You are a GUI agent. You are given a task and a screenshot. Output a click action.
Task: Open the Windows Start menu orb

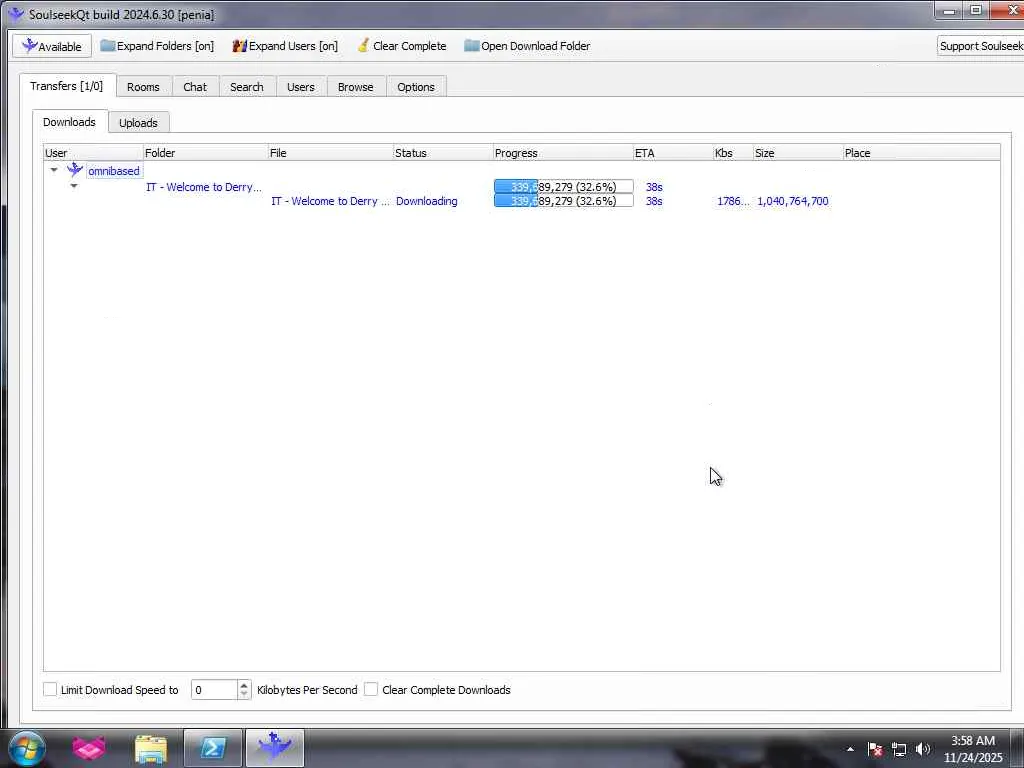[x=27, y=748]
